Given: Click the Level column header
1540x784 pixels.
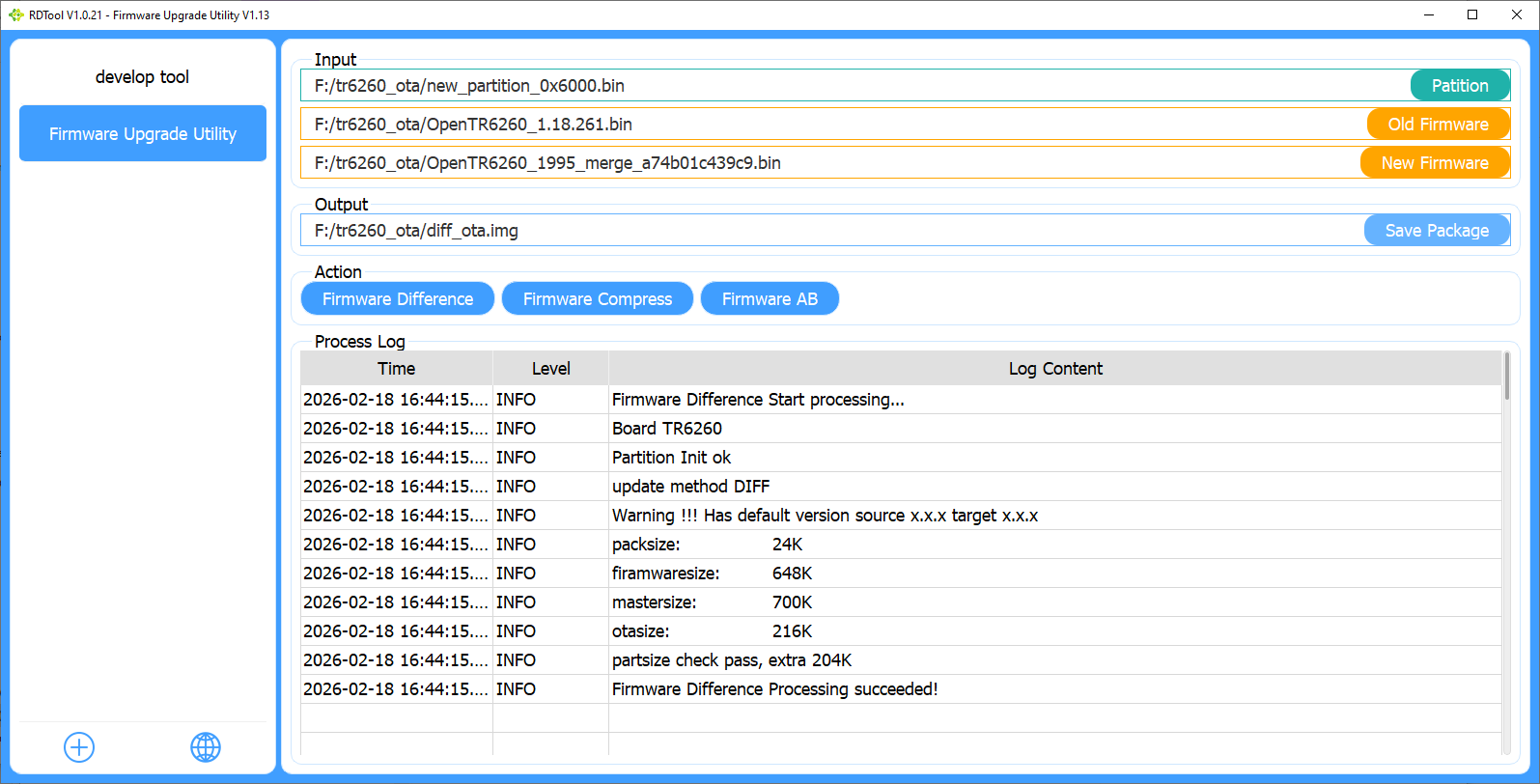Looking at the screenshot, I should [550, 368].
